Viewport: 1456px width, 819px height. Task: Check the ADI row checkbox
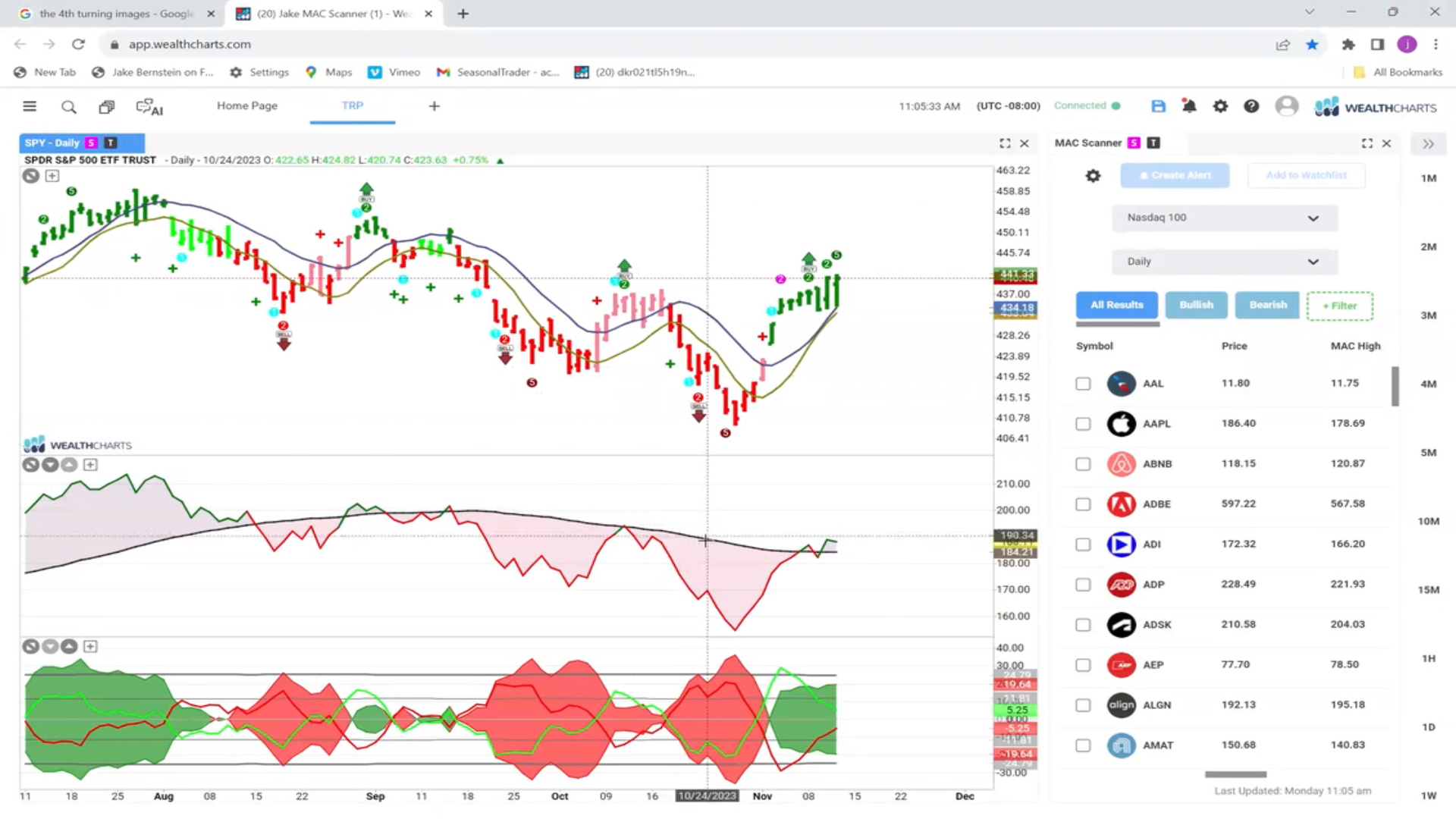click(x=1083, y=544)
